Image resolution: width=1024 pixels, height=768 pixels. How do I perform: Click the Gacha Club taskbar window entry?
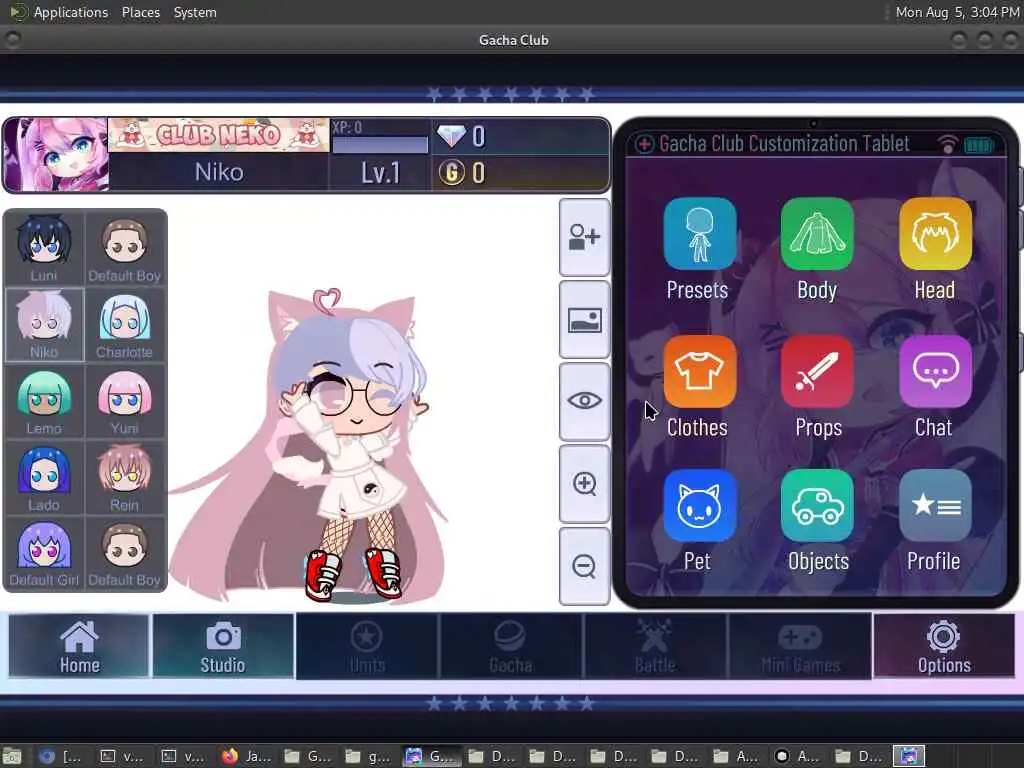[x=431, y=756]
